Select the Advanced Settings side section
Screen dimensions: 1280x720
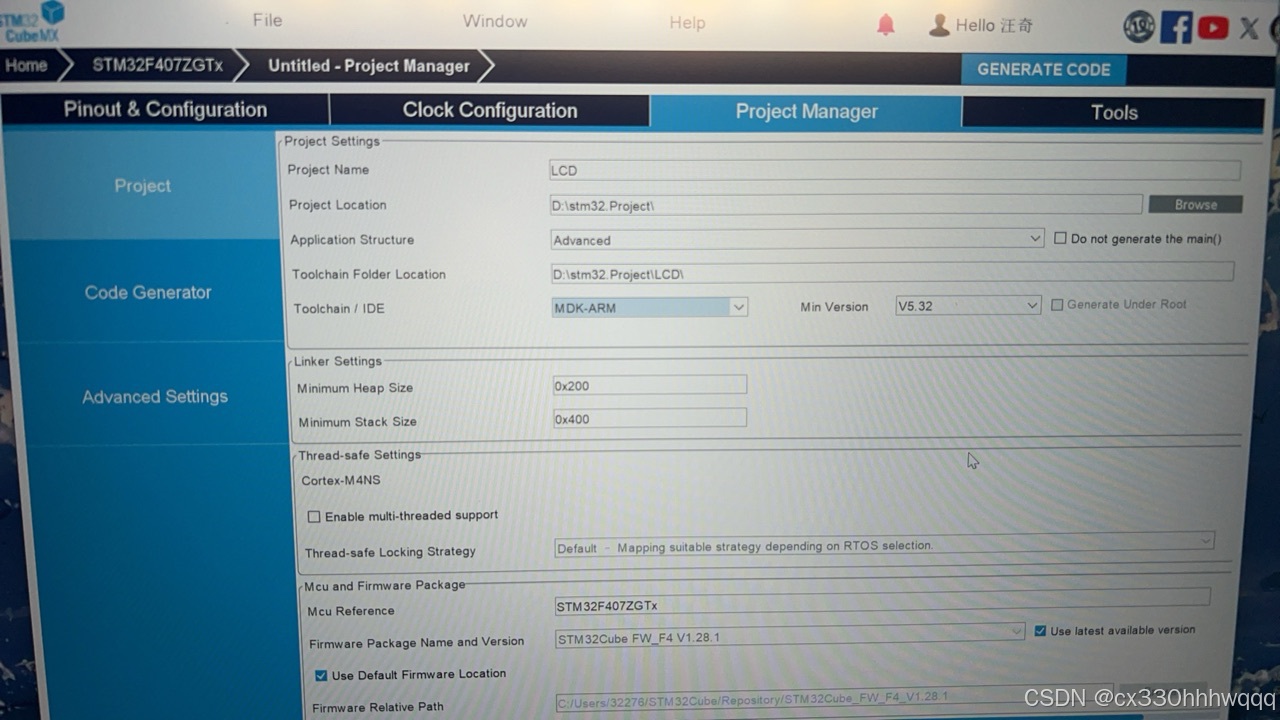tap(155, 397)
